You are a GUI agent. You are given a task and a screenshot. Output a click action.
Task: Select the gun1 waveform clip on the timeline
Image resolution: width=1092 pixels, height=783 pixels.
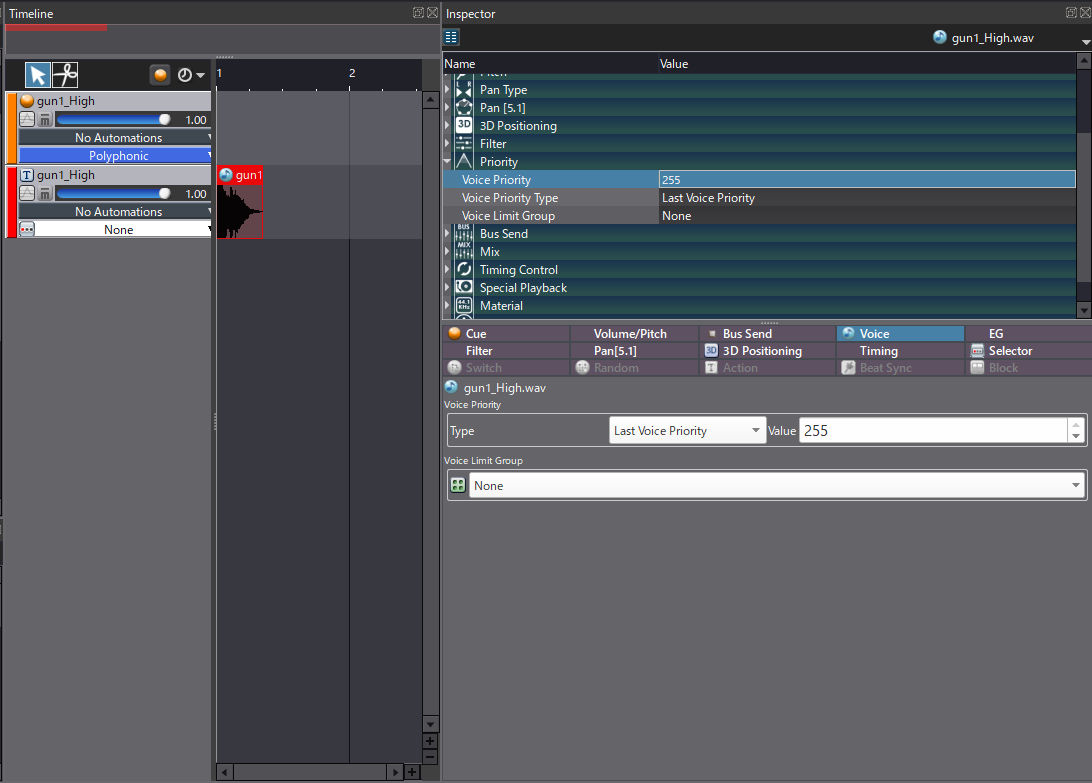click(x=240, y=203)
